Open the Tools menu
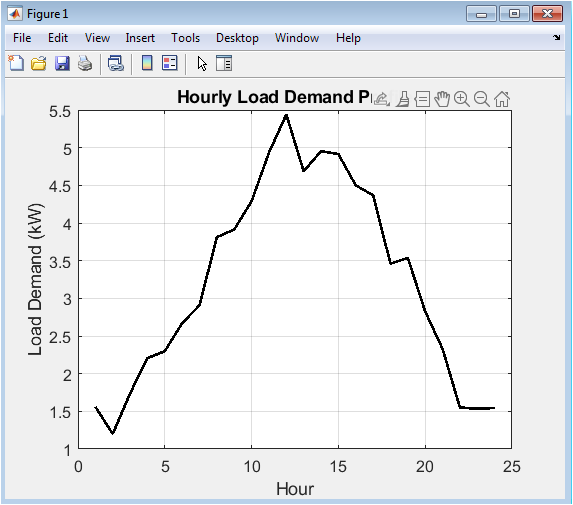Viewport: 573px width, 505px height. click(186, 38)
